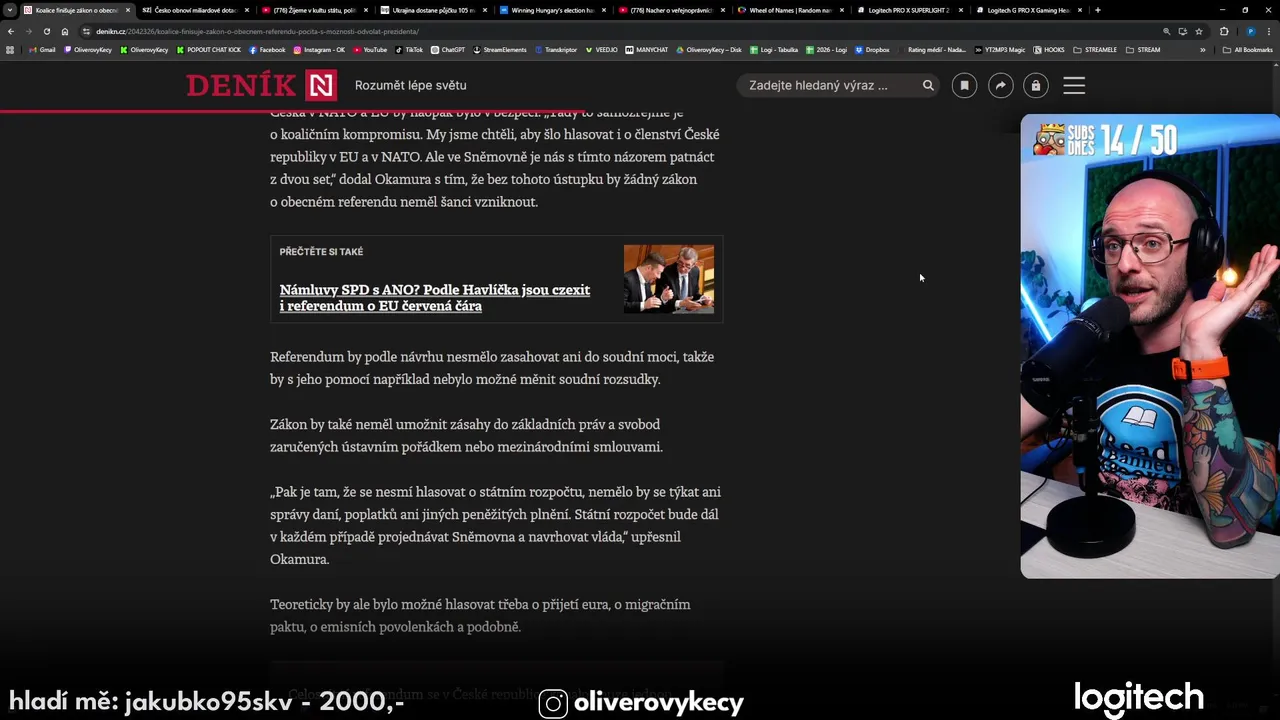Viewport: 1280px width, 720px height.
Task: Click the streamer webcam overlay
Action: [x=1150, y=346]
